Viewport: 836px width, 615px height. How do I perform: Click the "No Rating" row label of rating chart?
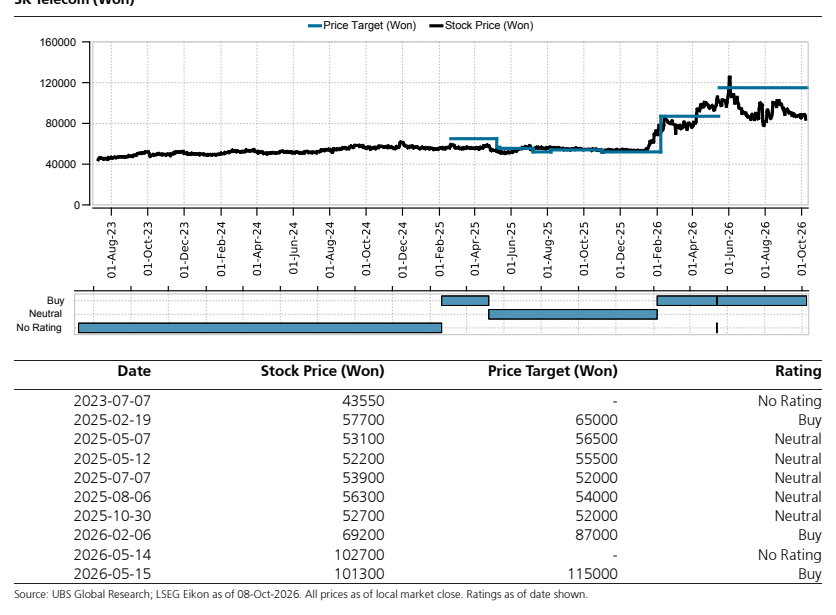(x=39, y=328)
